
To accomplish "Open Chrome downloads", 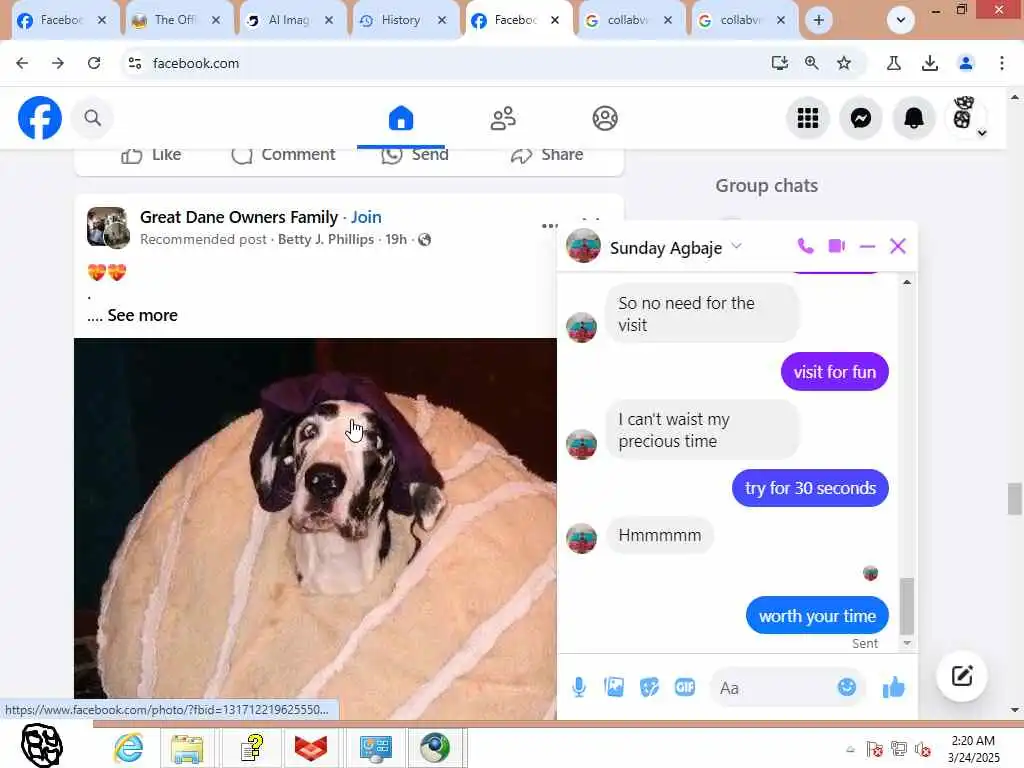I will (x=930, y=63).
